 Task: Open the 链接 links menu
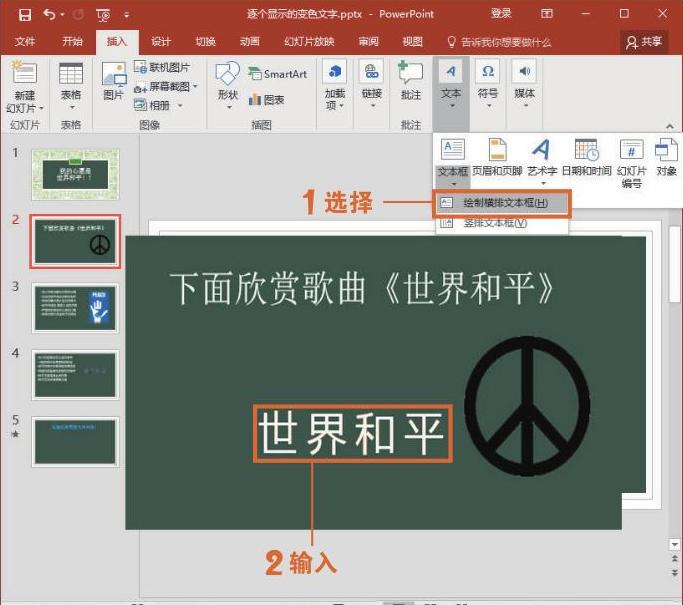coord(372,84)
